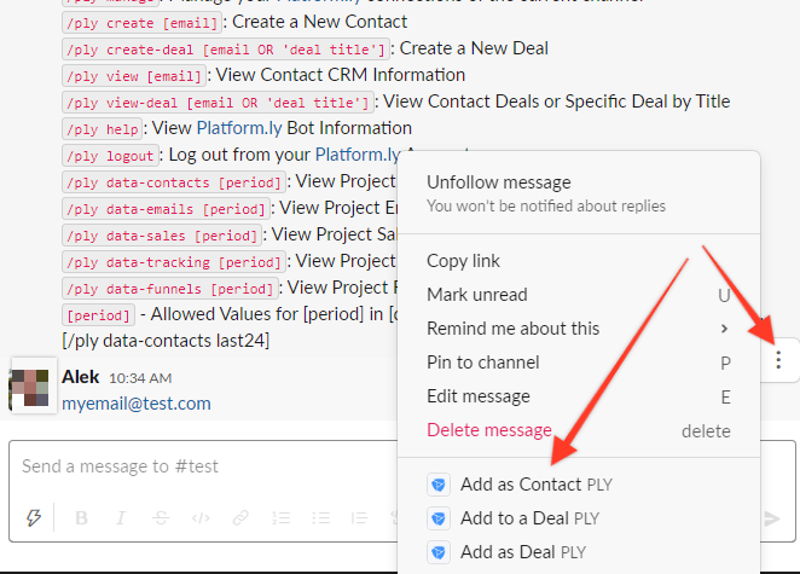800x574 pixels.
Task: Click the /ply create-deal command text
Action: click(x=226, y=49)
